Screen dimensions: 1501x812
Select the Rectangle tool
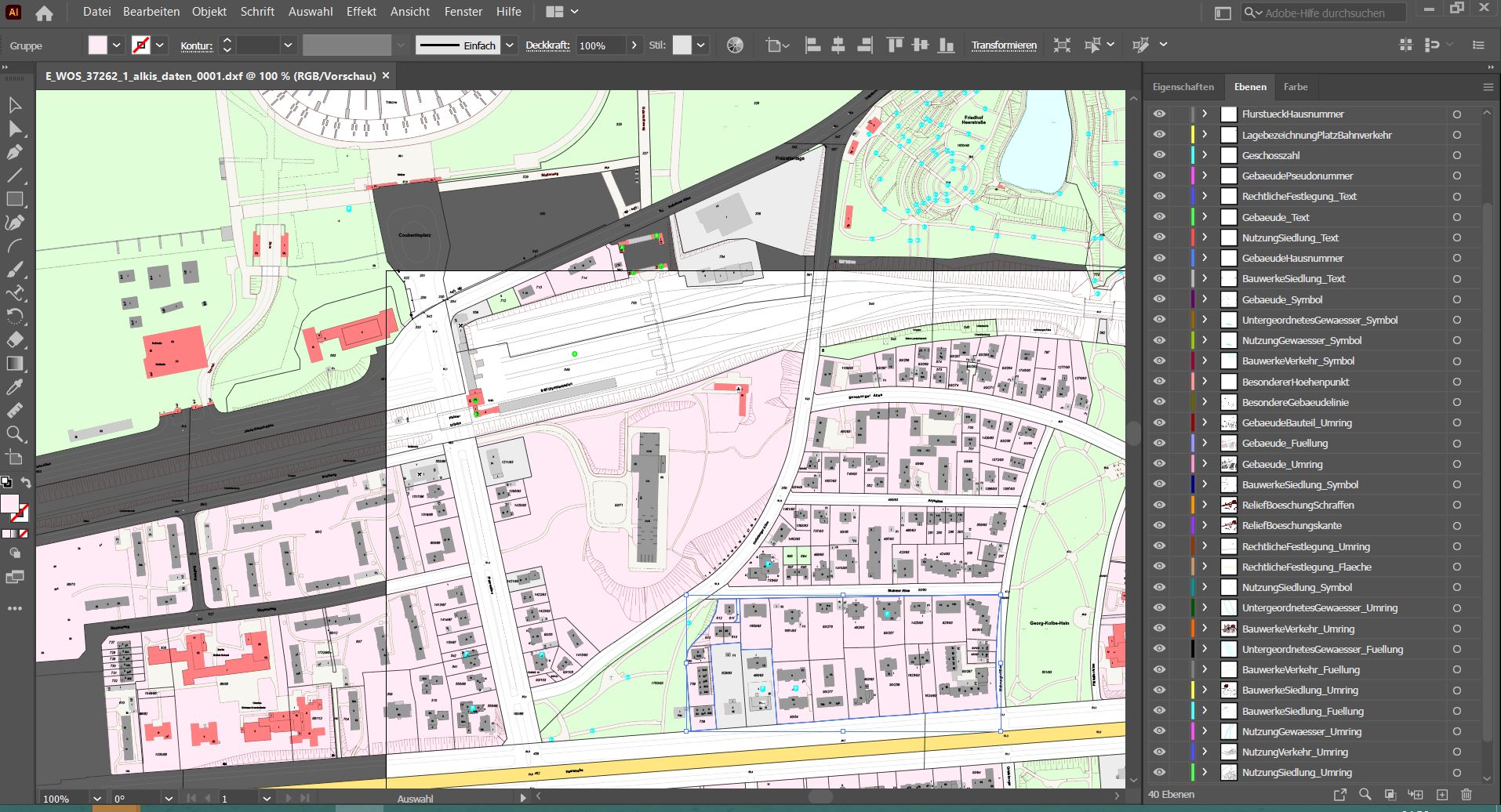point(14,199)
